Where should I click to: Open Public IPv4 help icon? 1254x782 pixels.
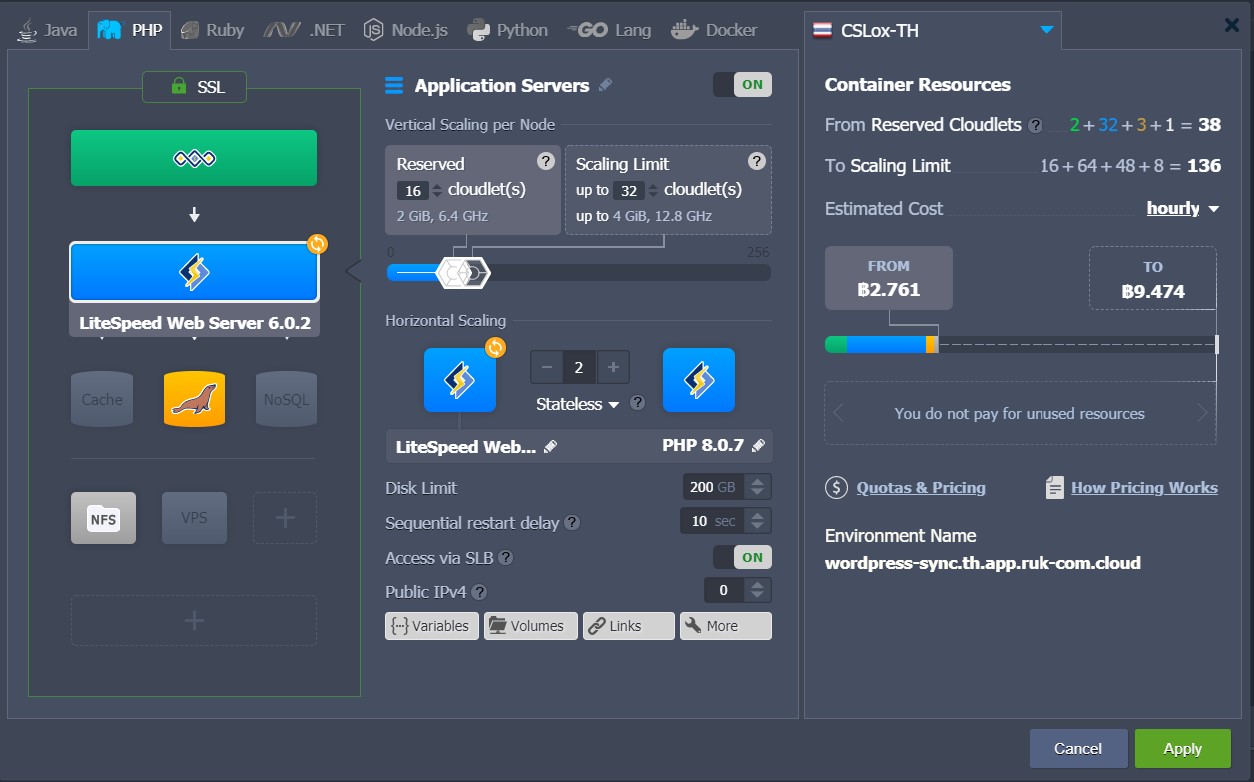pos(479,592)
